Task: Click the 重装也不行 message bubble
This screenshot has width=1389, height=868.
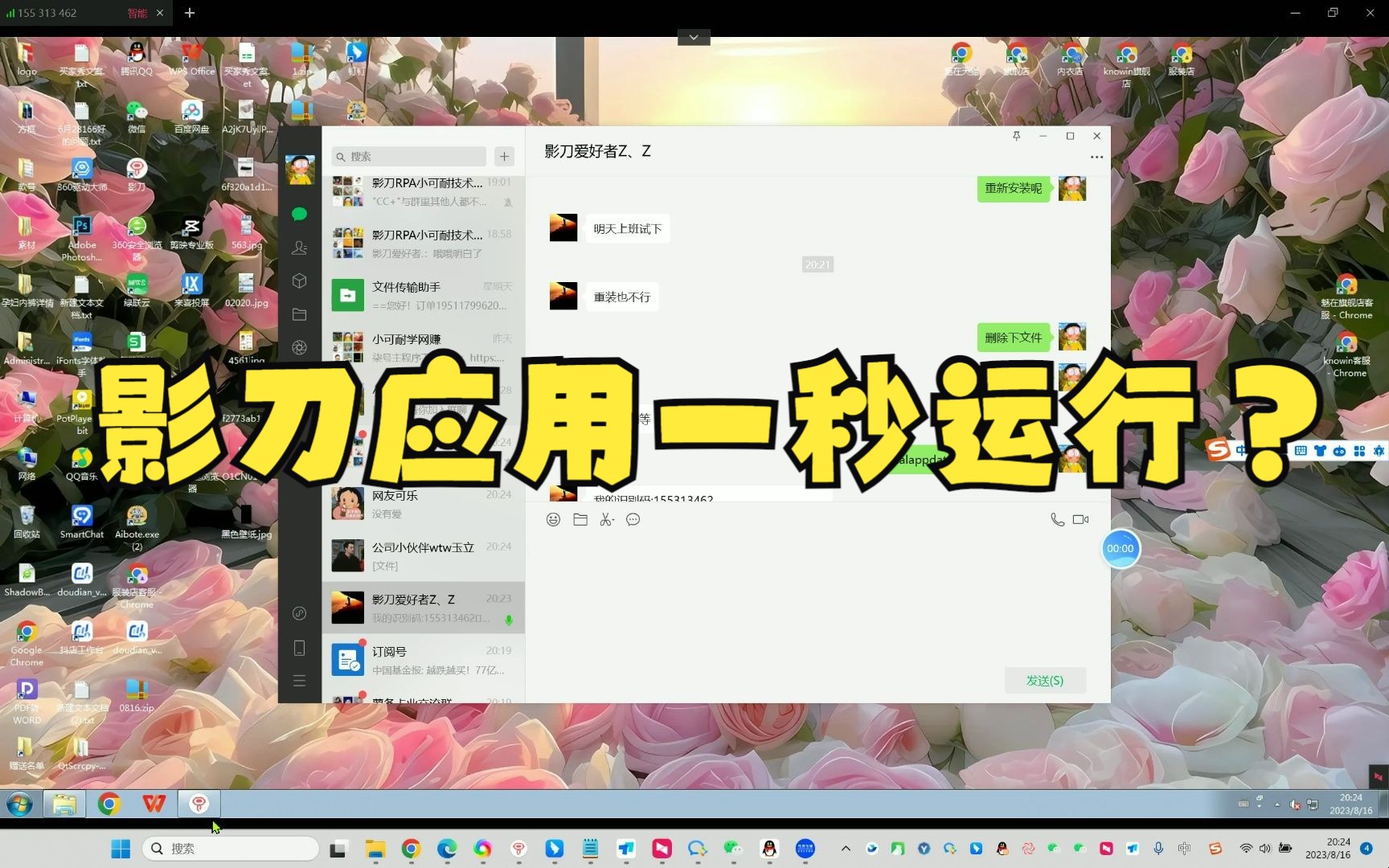Action: 621,297
